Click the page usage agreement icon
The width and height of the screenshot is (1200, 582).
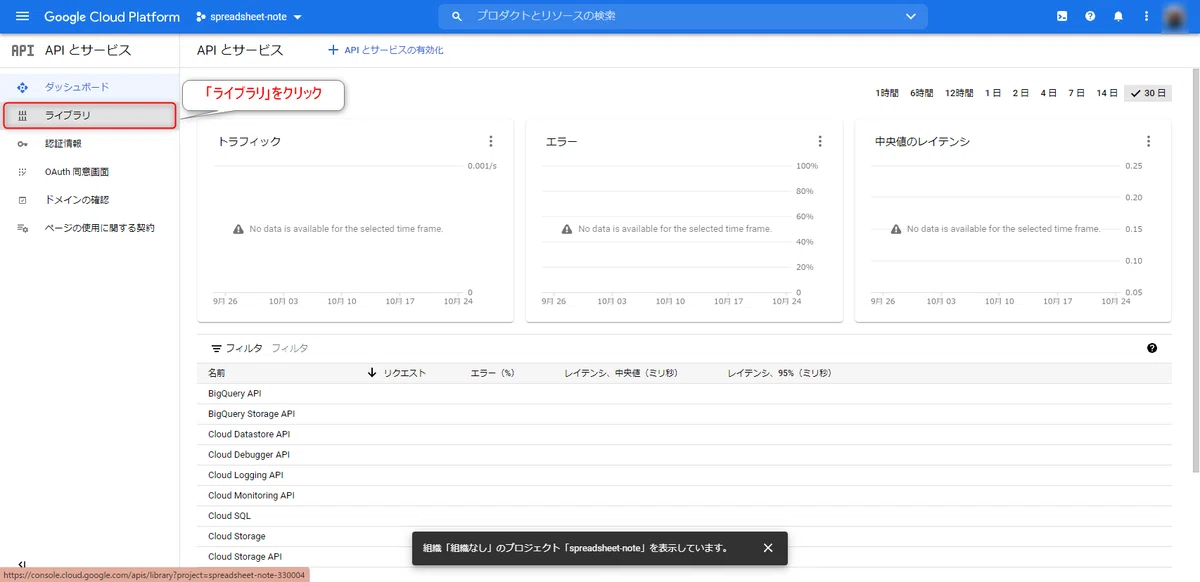point(22,228)
